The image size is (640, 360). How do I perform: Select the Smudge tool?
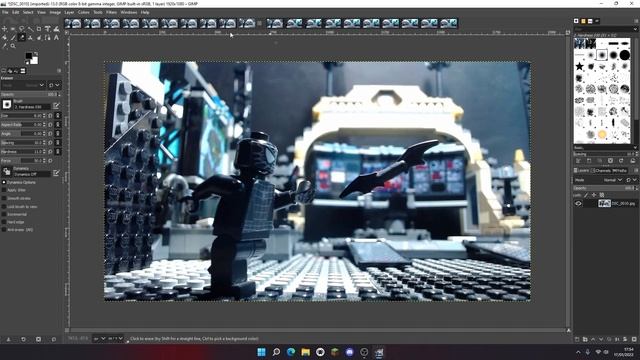point(39,38)
